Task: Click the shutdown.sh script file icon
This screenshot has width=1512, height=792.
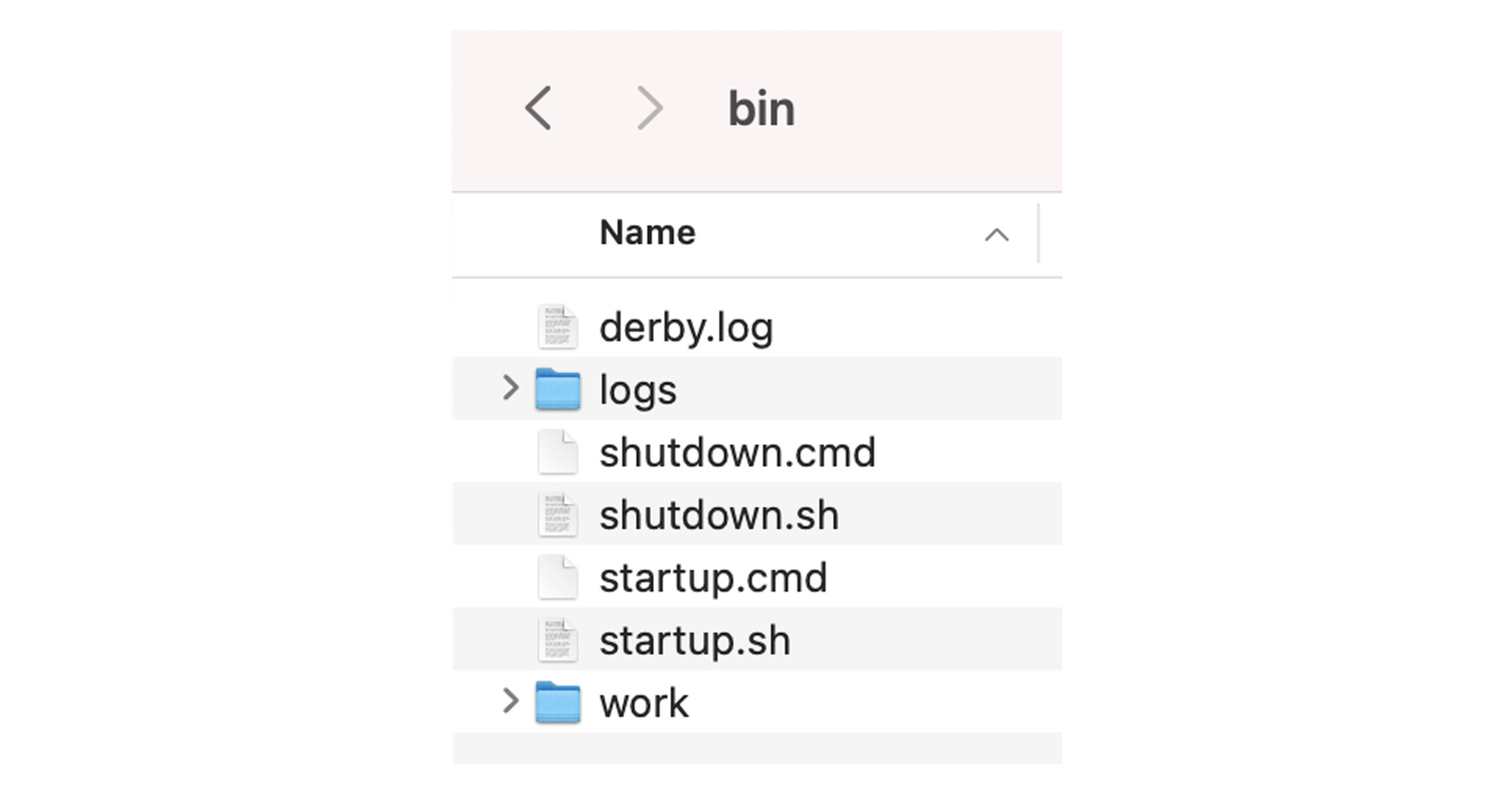Action: coord(558,515)
